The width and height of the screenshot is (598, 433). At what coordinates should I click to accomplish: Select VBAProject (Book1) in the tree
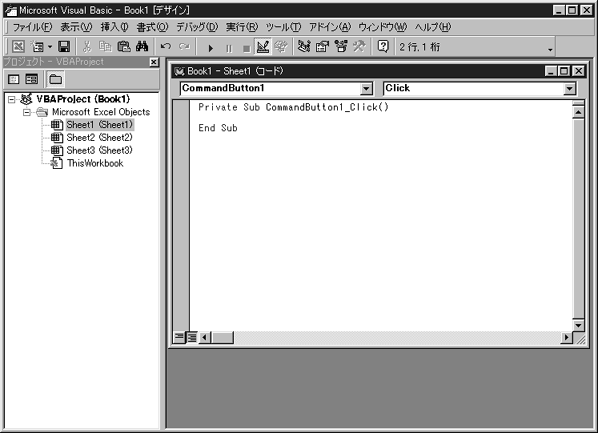(83, 99)
